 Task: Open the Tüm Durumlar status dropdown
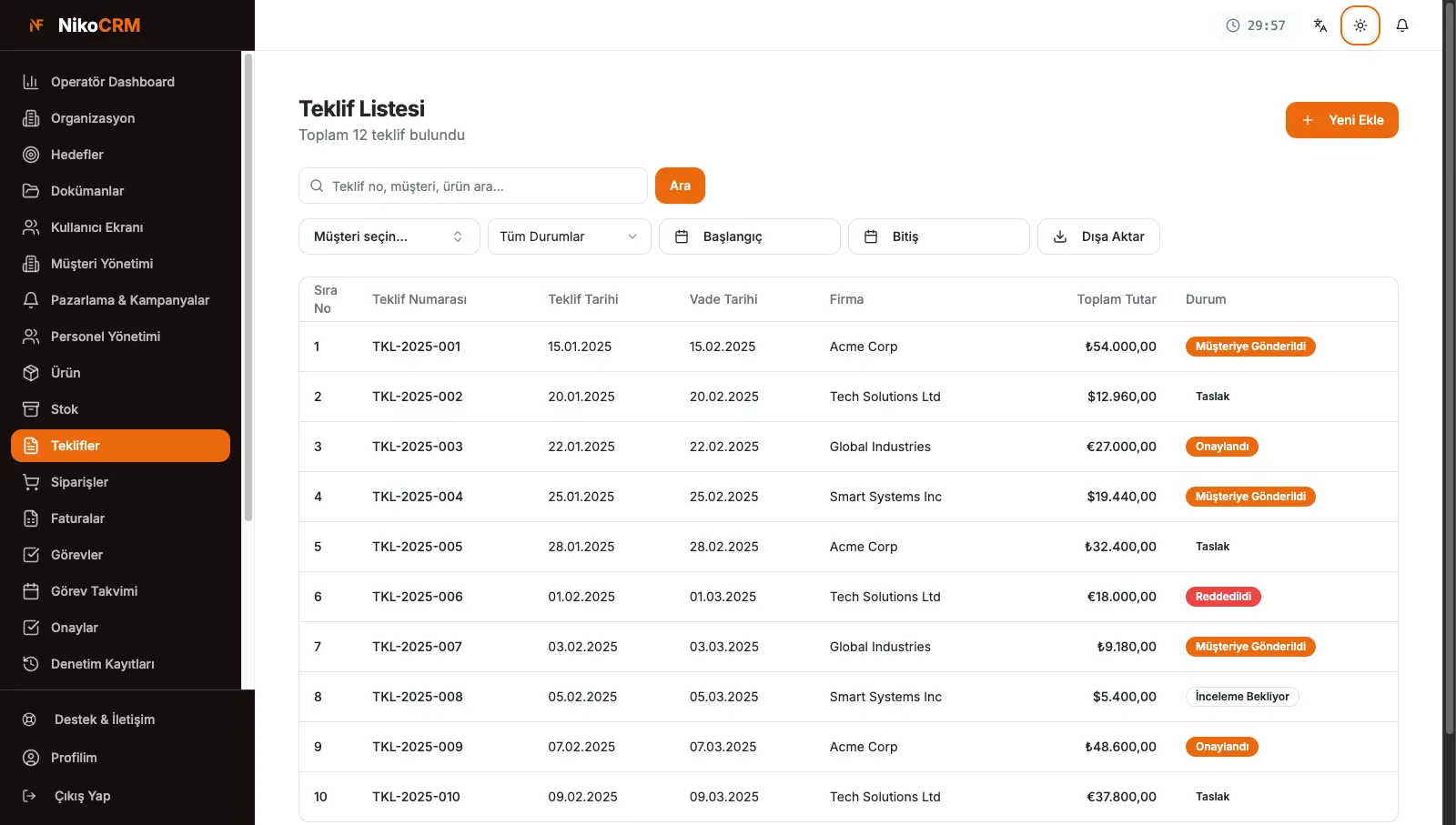[570, 236]
